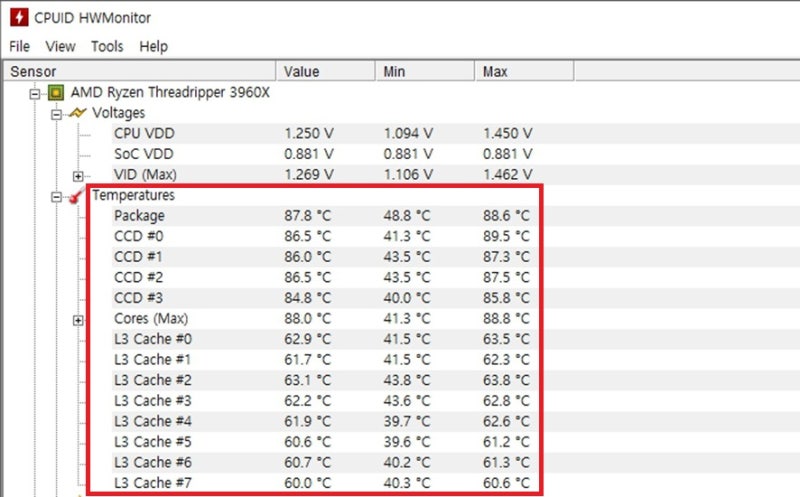Open the File menu

click(19, 46)
